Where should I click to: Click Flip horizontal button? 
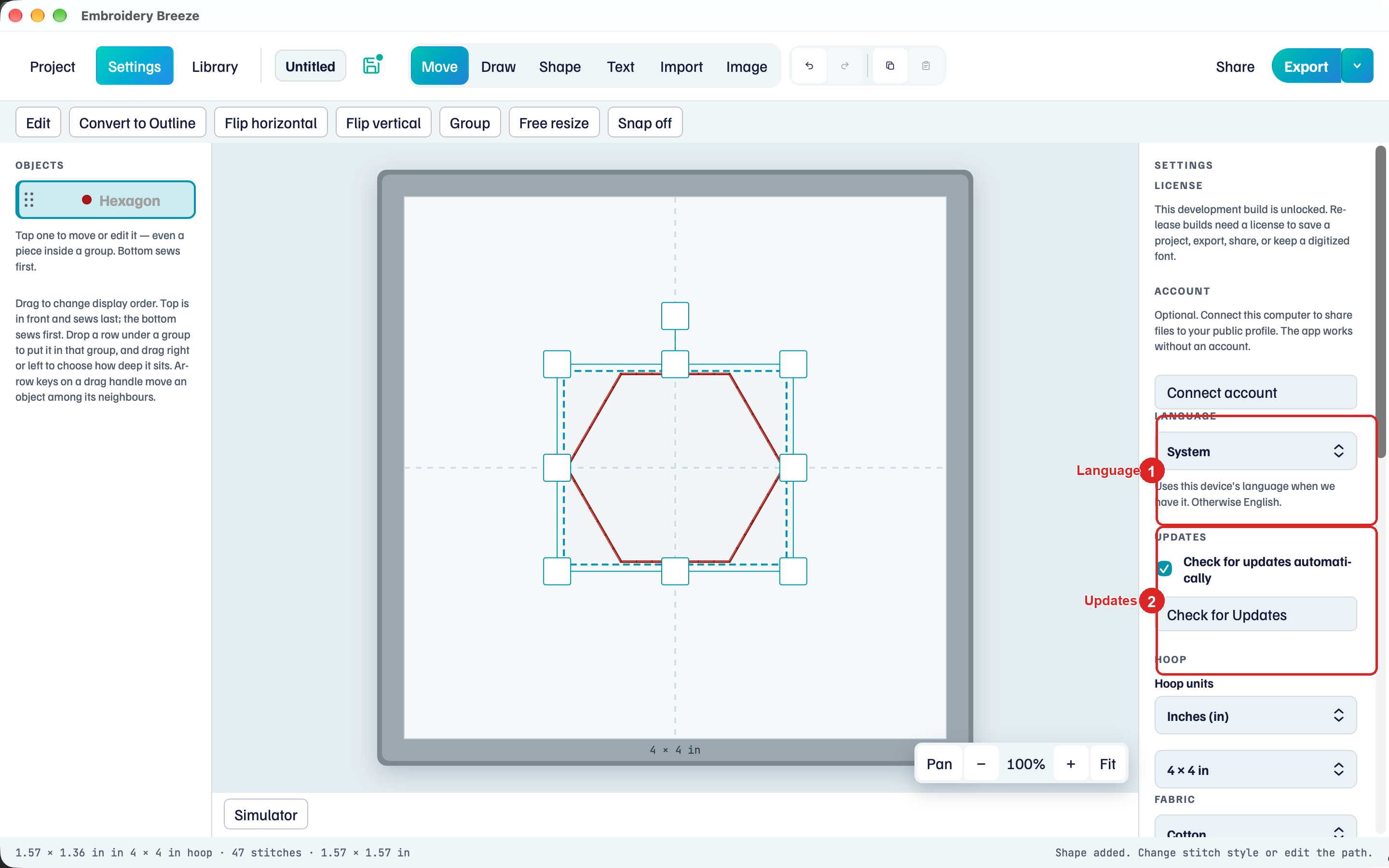tap(271, 123)
